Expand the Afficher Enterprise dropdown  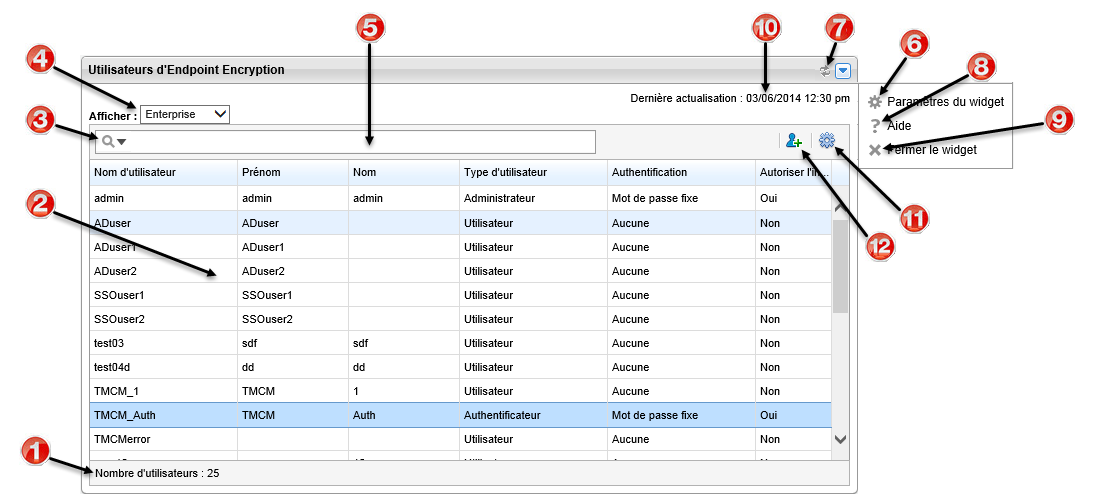pyautogui.click(x=185, y=114)
